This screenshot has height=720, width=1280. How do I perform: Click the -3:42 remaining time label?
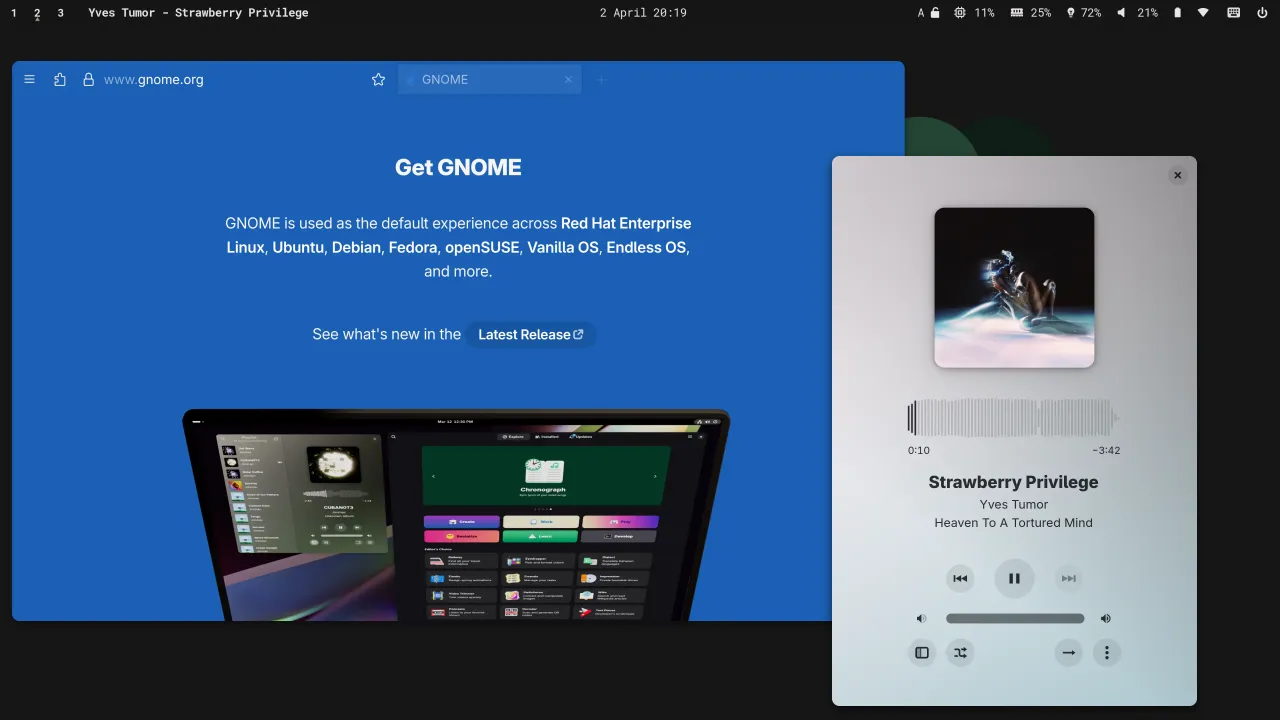(x=1106, y=451)
